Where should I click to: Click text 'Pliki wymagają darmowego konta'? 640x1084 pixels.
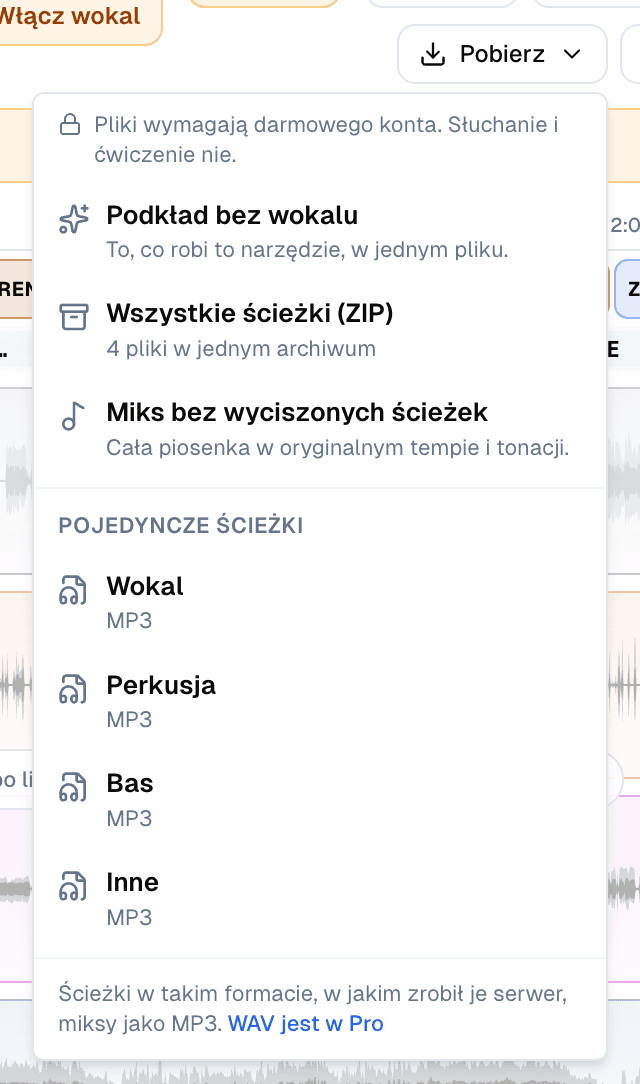[x=268, y=124]
